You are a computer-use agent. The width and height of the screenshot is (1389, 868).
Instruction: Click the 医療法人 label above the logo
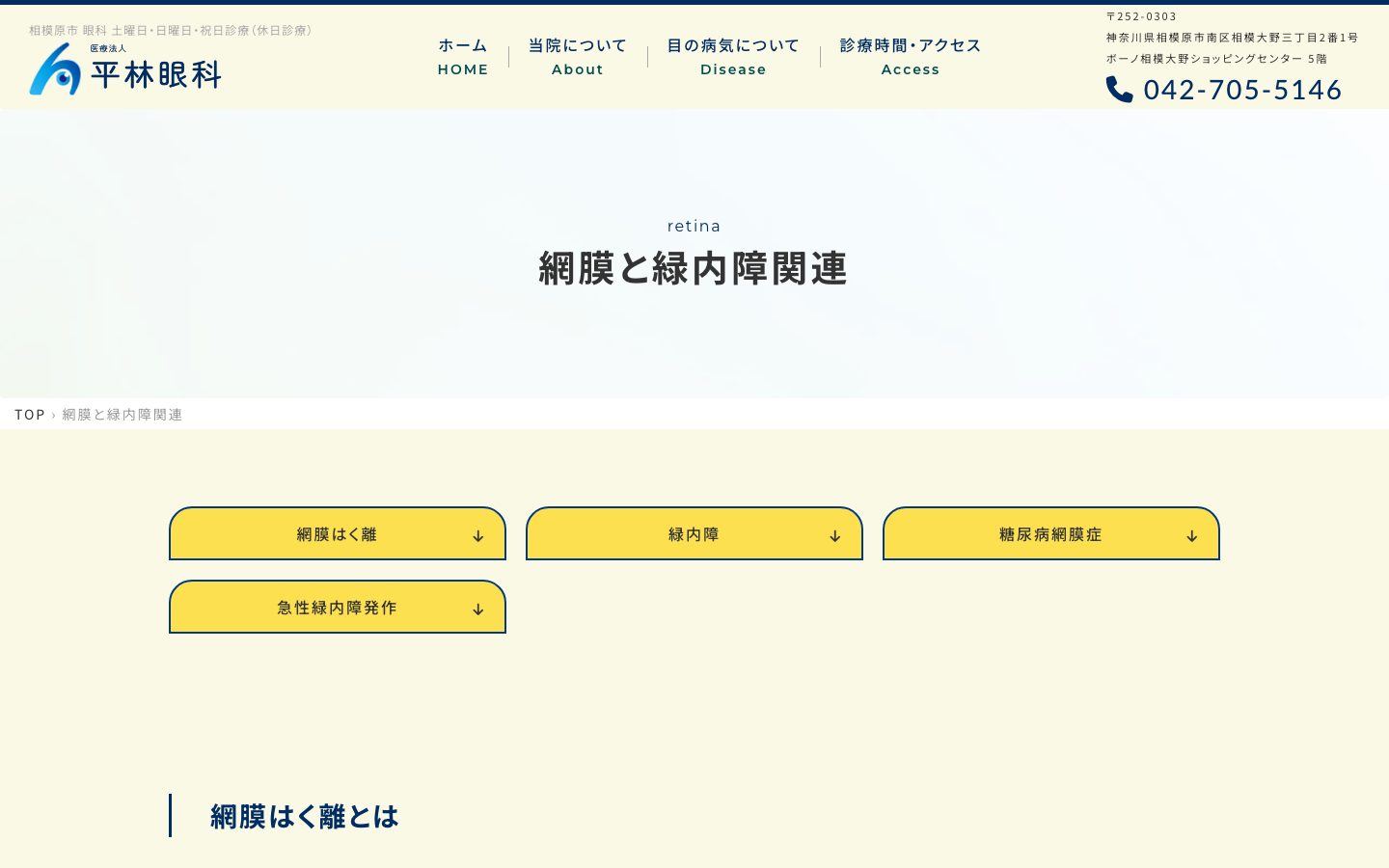[108, 48]
